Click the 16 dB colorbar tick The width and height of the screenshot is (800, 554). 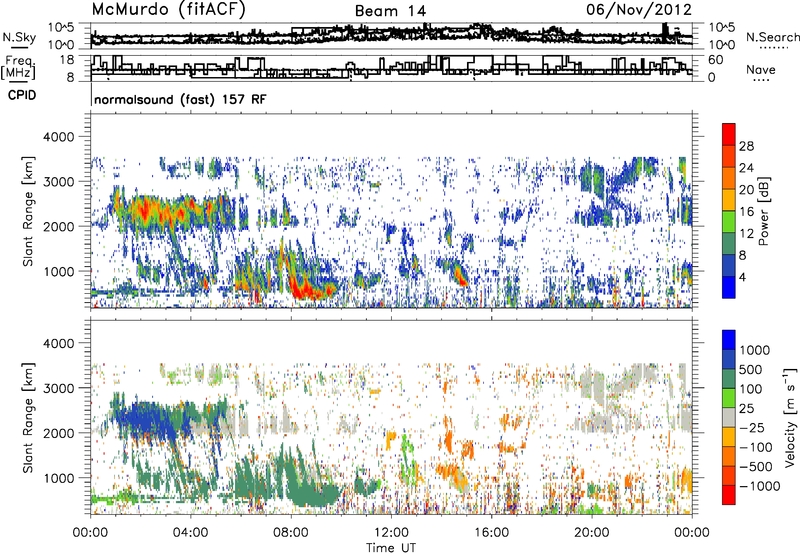tap(746, 212)
